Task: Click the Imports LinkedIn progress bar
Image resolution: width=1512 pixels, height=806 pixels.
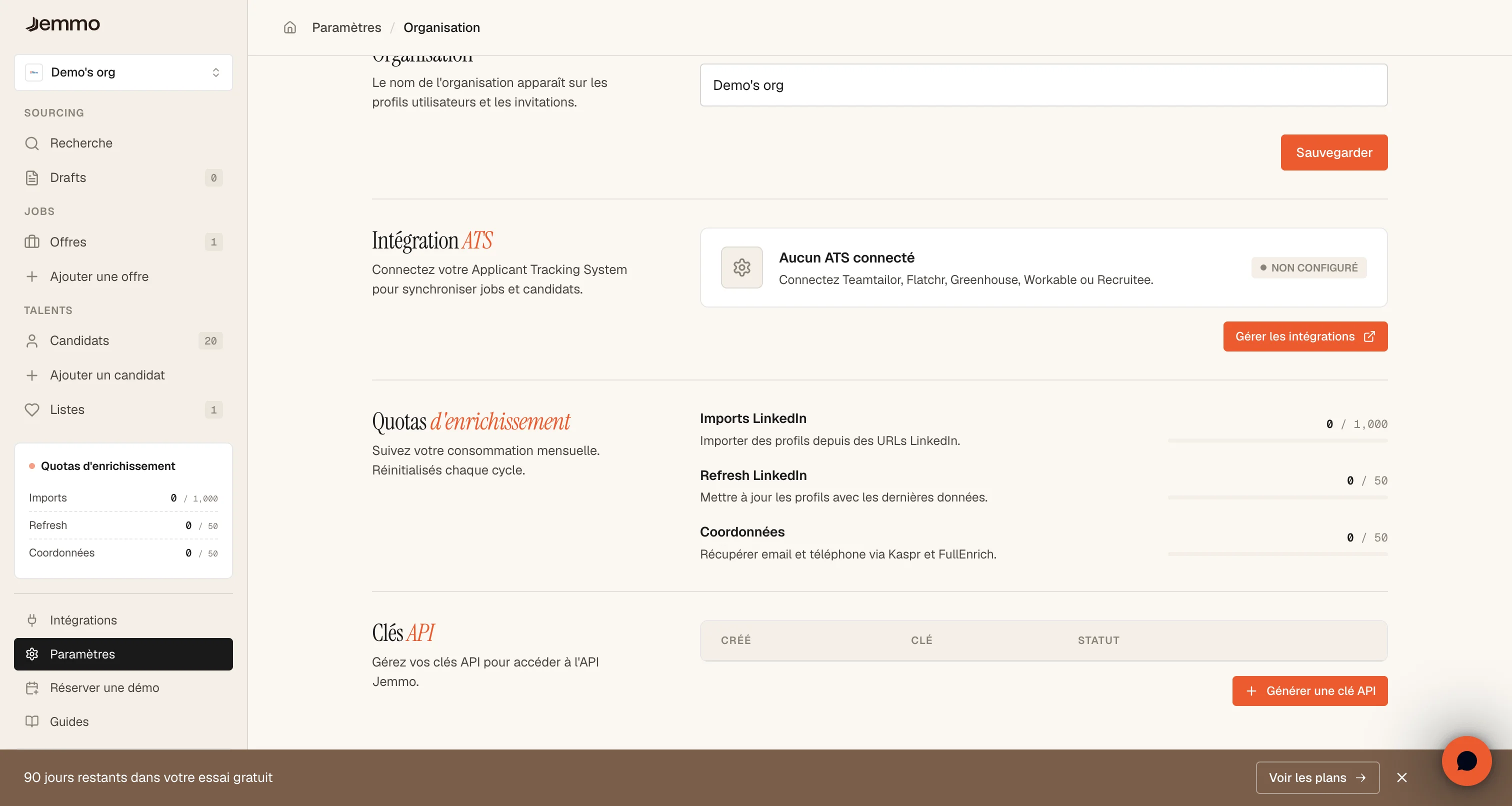Action: 1277,440
